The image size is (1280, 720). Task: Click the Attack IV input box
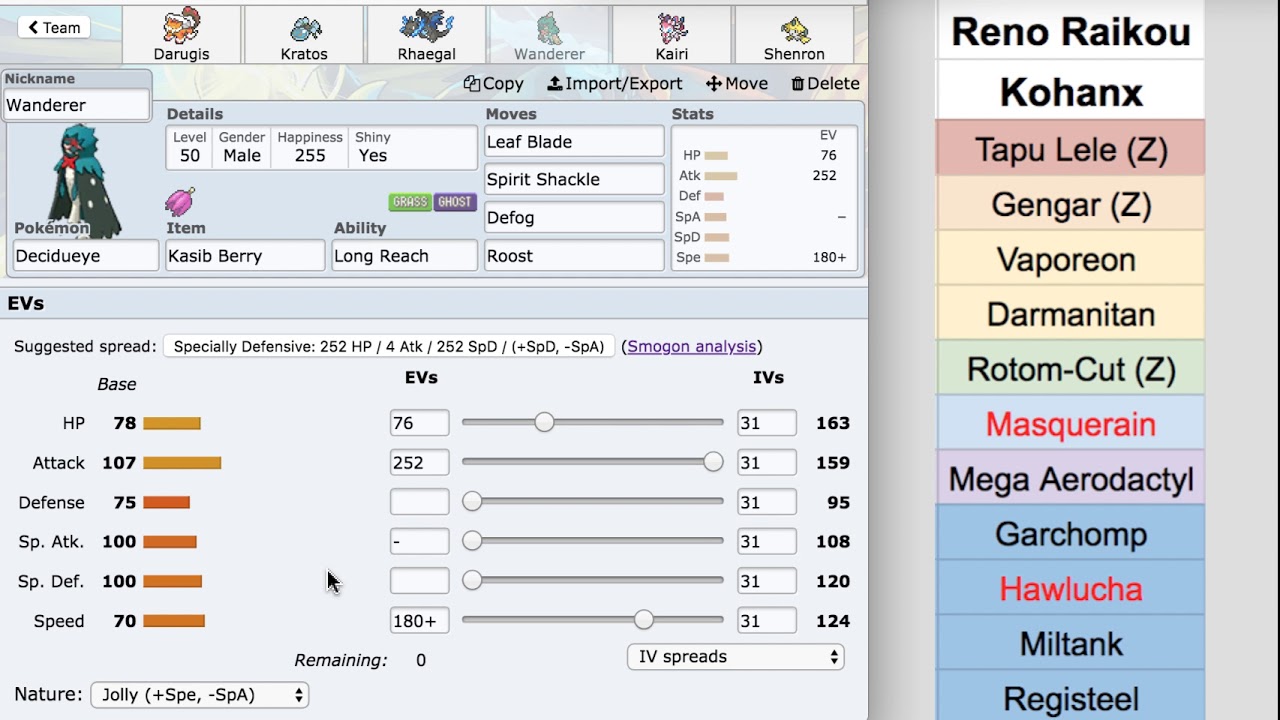pyautogui.click(x=767, y=463)
